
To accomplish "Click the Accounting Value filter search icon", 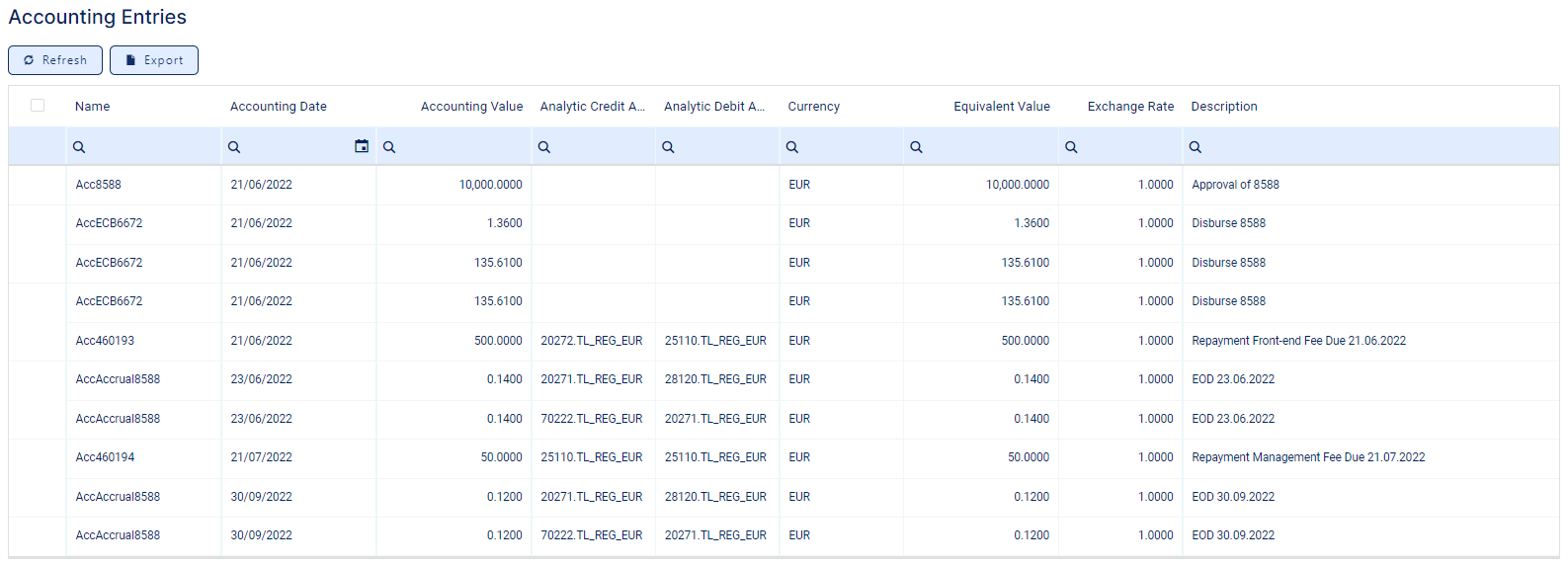I will point(389,147).
